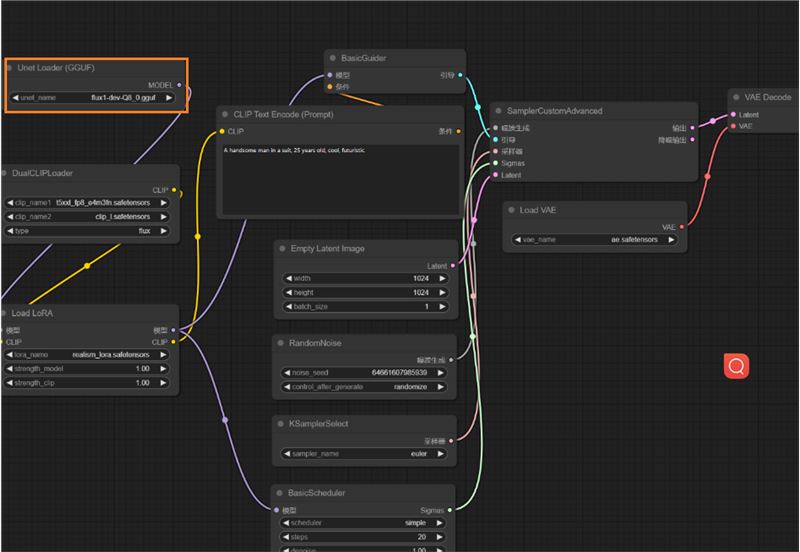Open the lora_name realism_lora selector
800x552 pixels.
86,355
